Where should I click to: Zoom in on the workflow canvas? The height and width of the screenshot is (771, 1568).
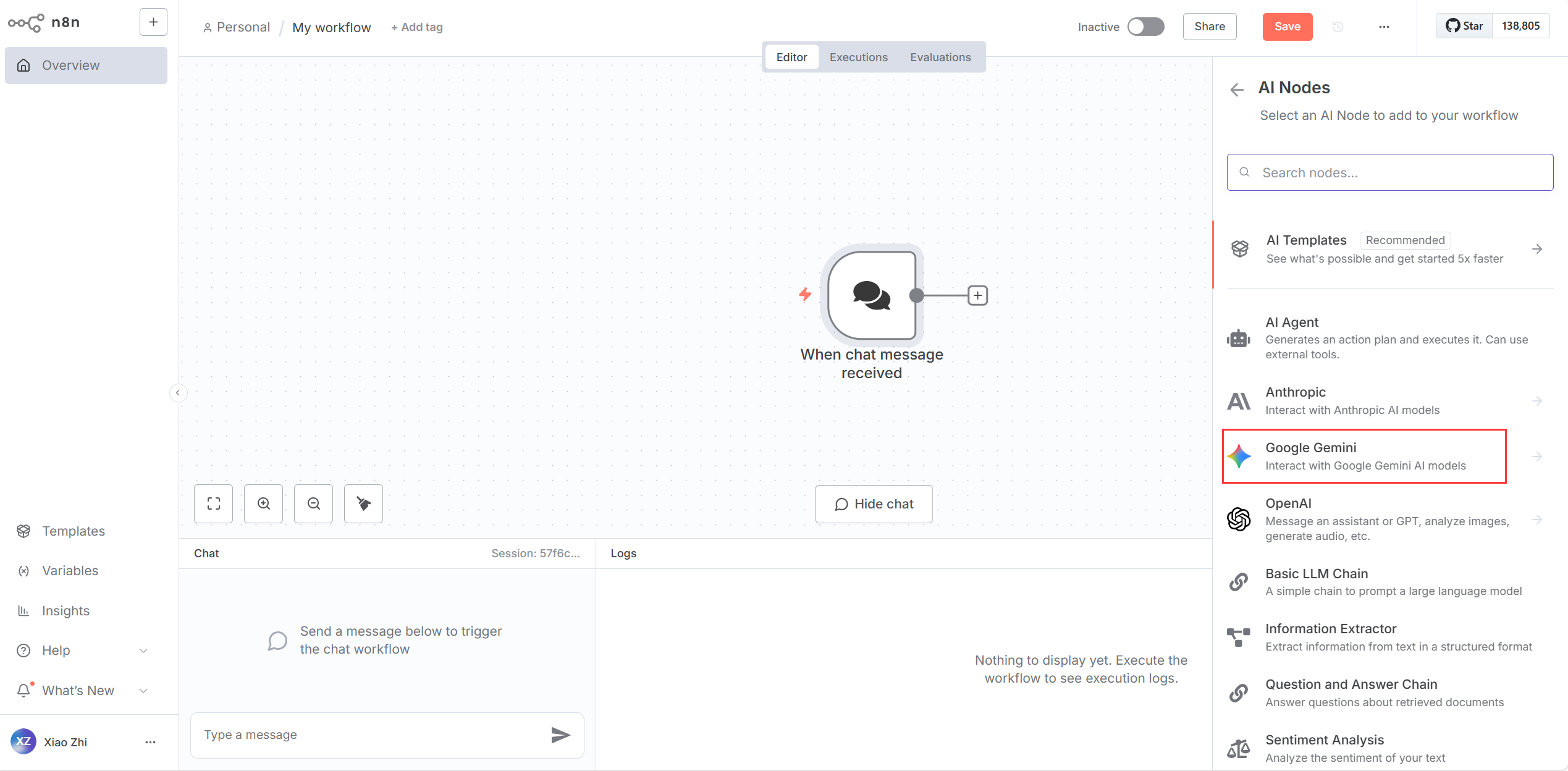coord(263,503)
